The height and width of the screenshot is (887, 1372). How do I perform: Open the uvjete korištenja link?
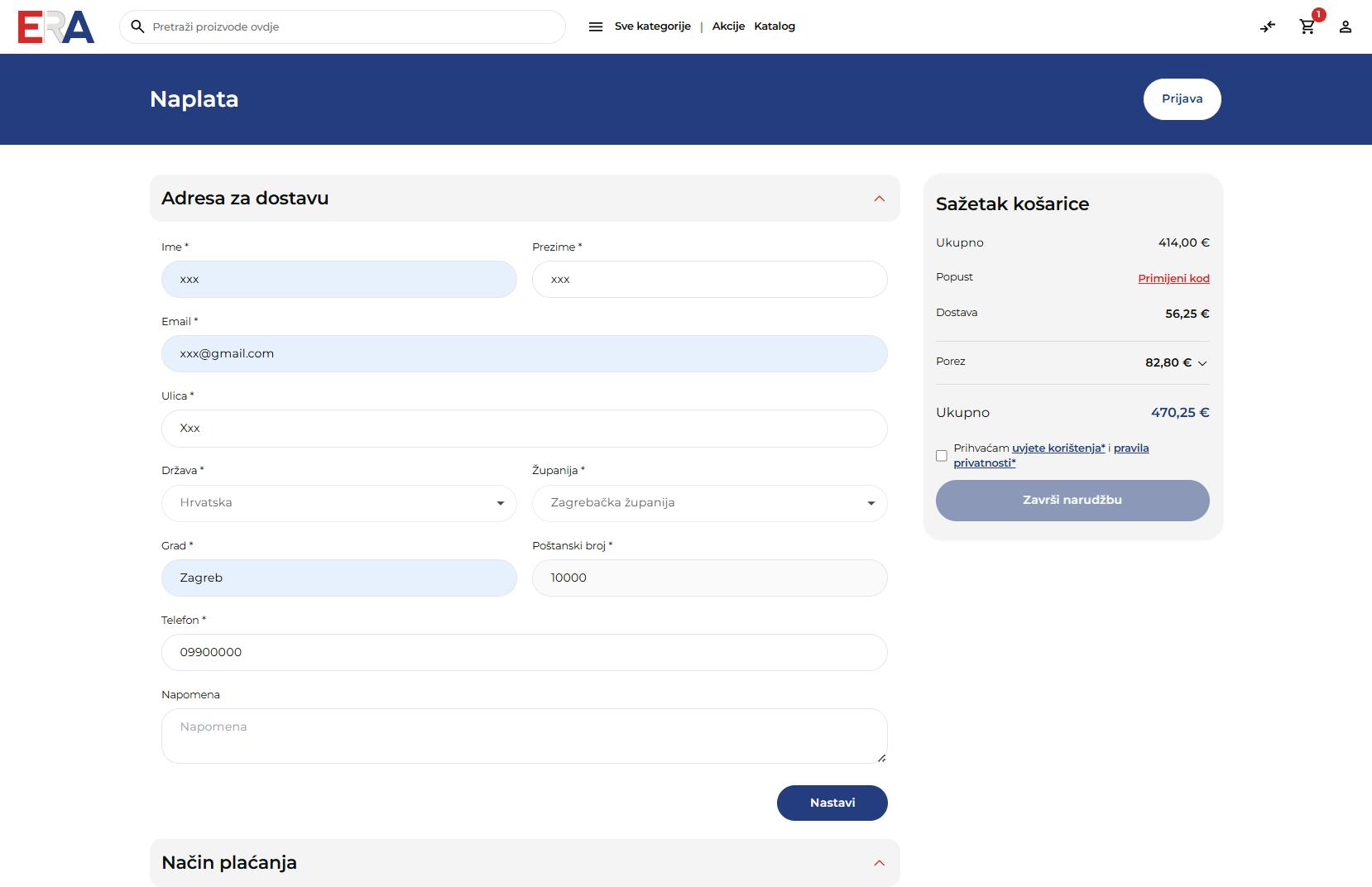pos(1058,448)
